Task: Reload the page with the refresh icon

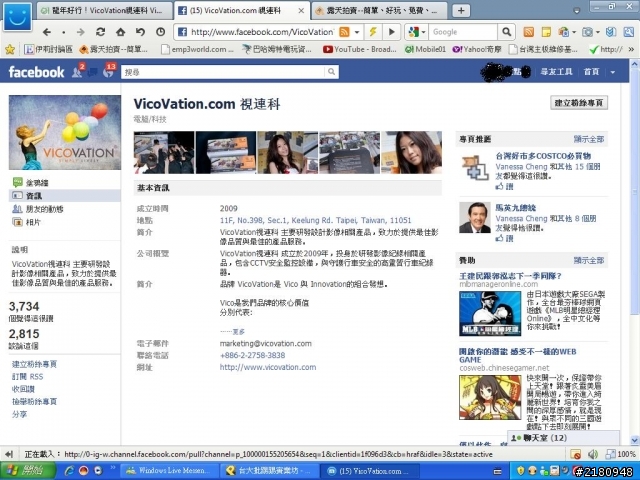Action: pyautogui.click(x=100, y=32)
